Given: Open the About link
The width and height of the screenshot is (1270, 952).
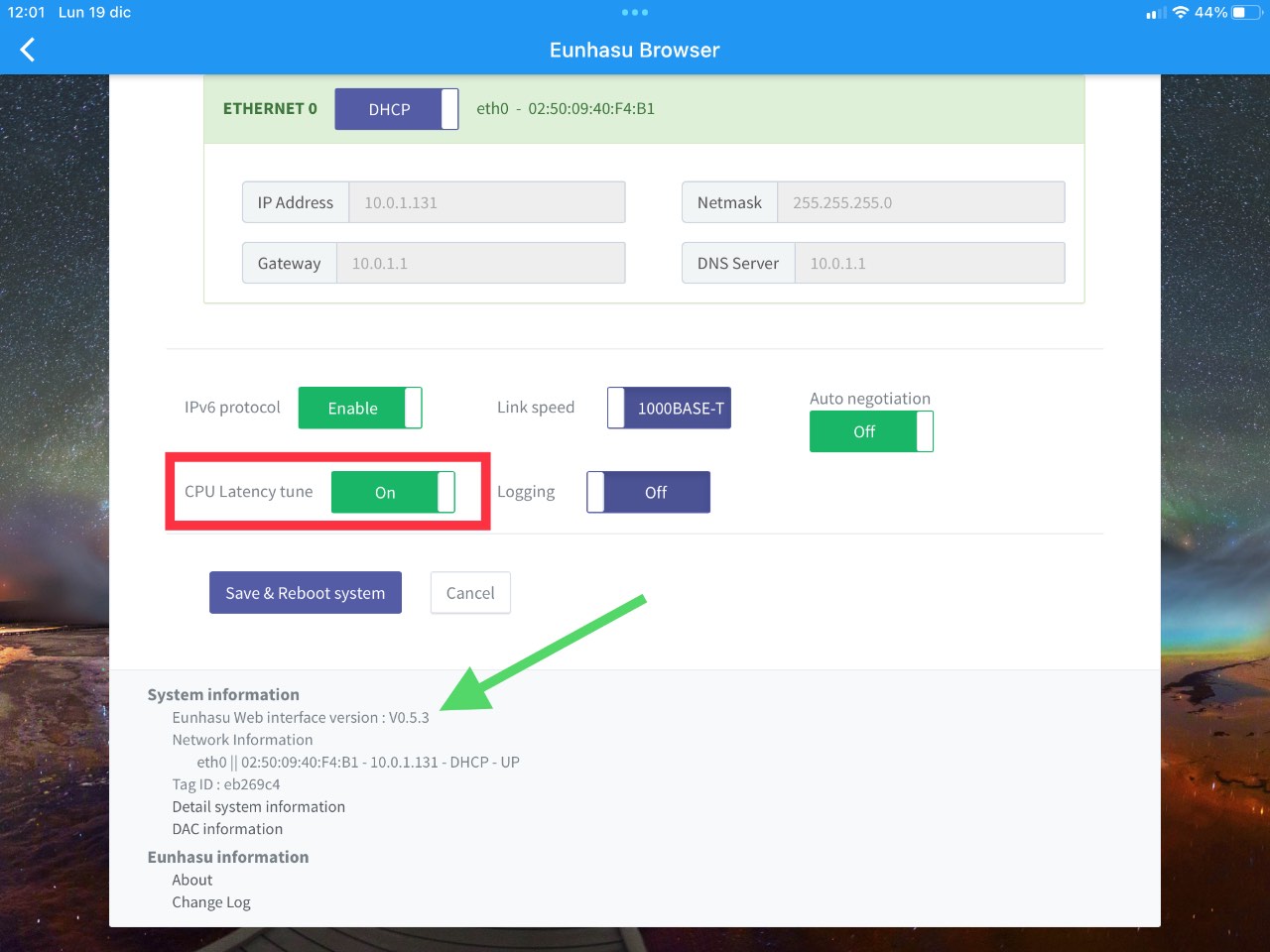Looking at the screenshot, I should [192, 880].
